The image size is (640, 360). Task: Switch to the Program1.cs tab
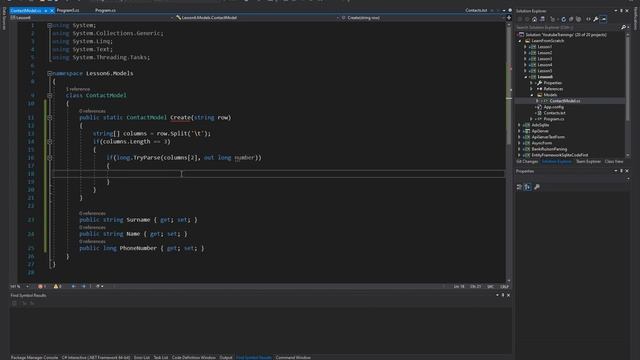(68, 10)
